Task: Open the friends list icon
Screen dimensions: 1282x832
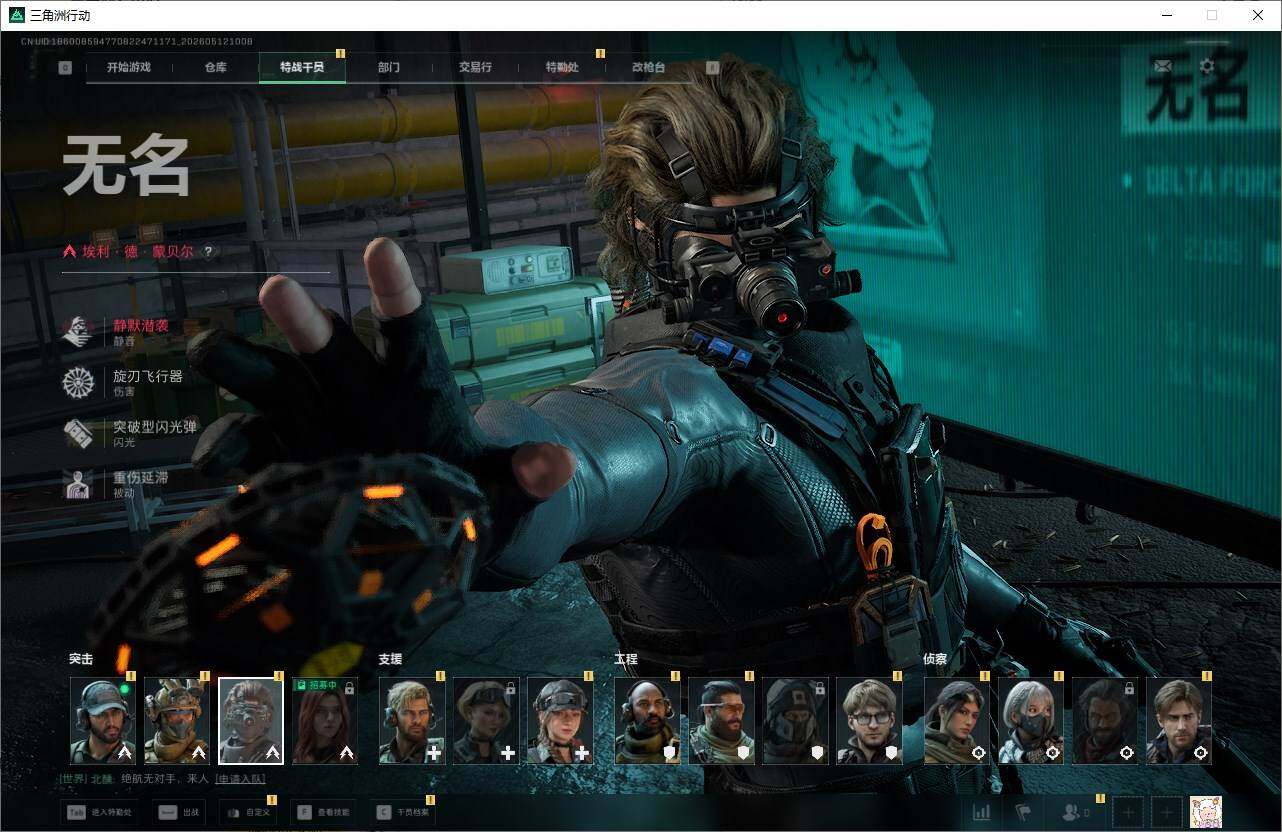Action: point(1075,813)
